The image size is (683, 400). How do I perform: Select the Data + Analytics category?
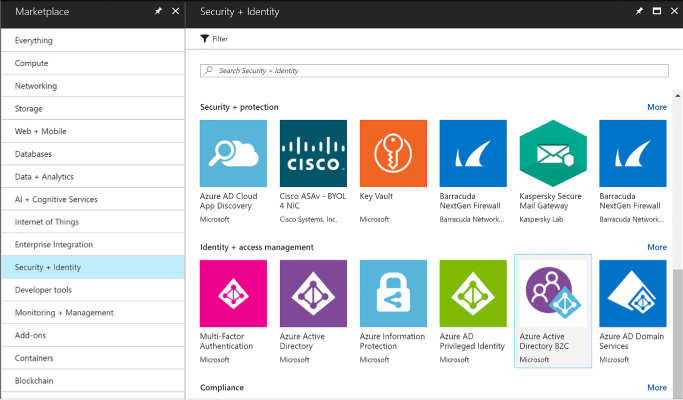[93, 176]
